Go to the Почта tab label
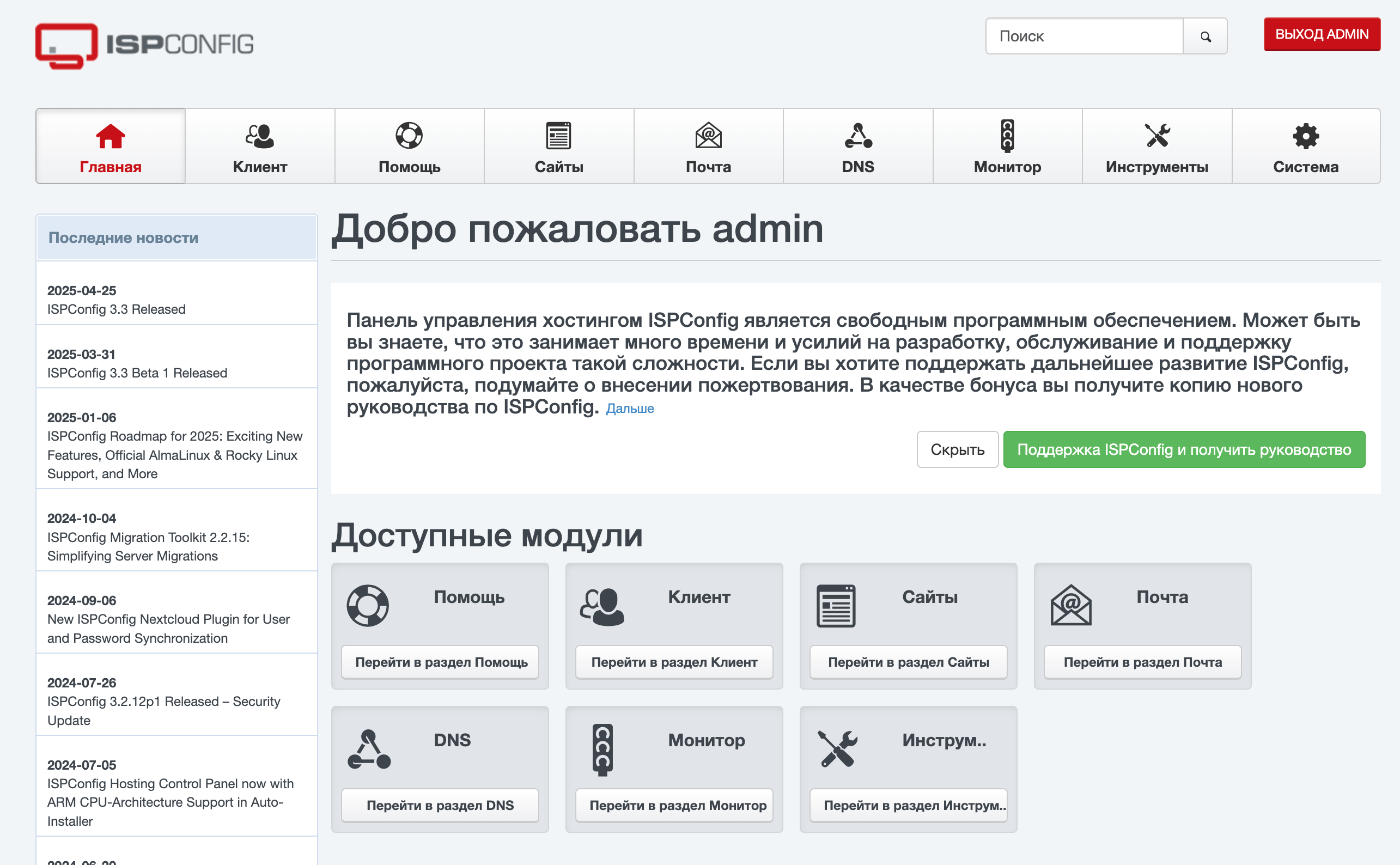This screenshot has width=1400, height=865. 708,167
